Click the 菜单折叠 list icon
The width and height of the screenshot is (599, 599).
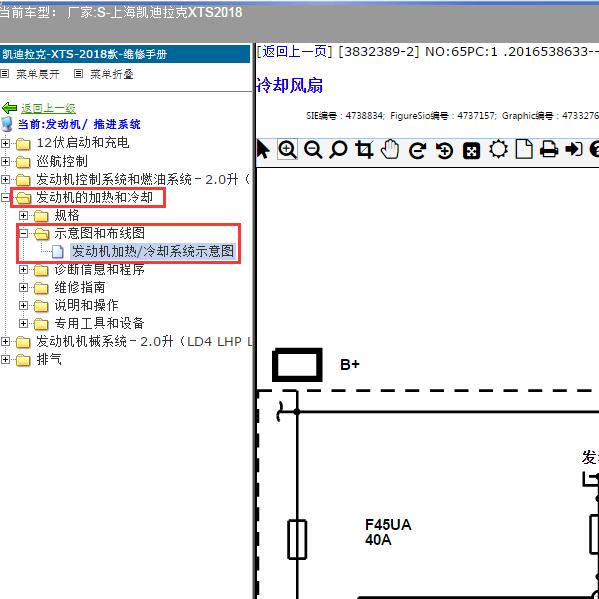(78, 73)
